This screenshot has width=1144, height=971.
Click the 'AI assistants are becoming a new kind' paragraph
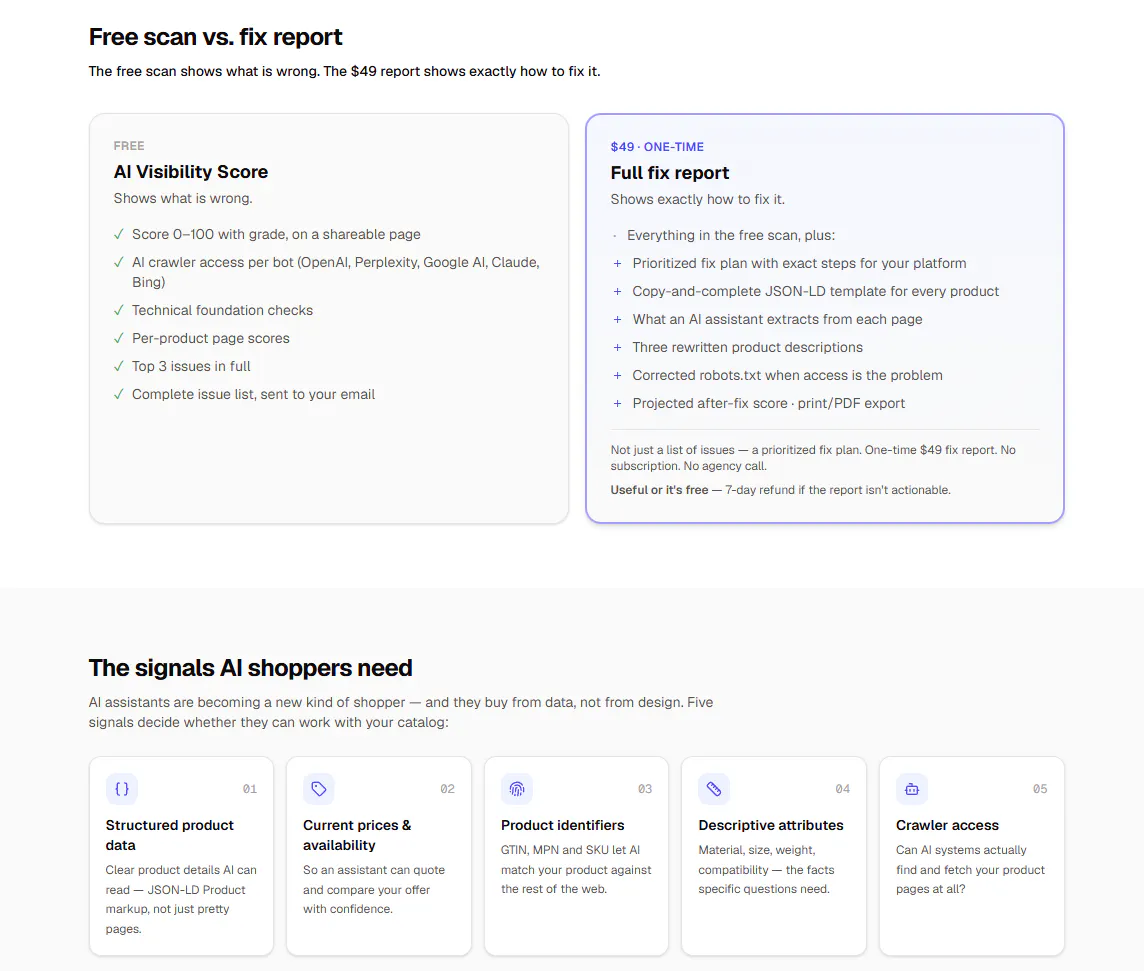click(x=401, y=712)
